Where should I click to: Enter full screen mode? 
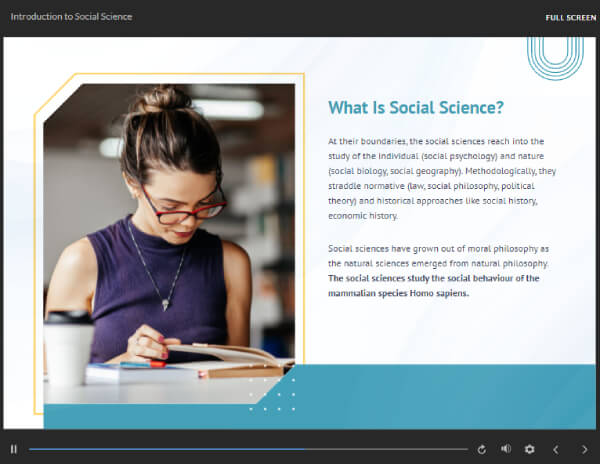click(570, 17)
